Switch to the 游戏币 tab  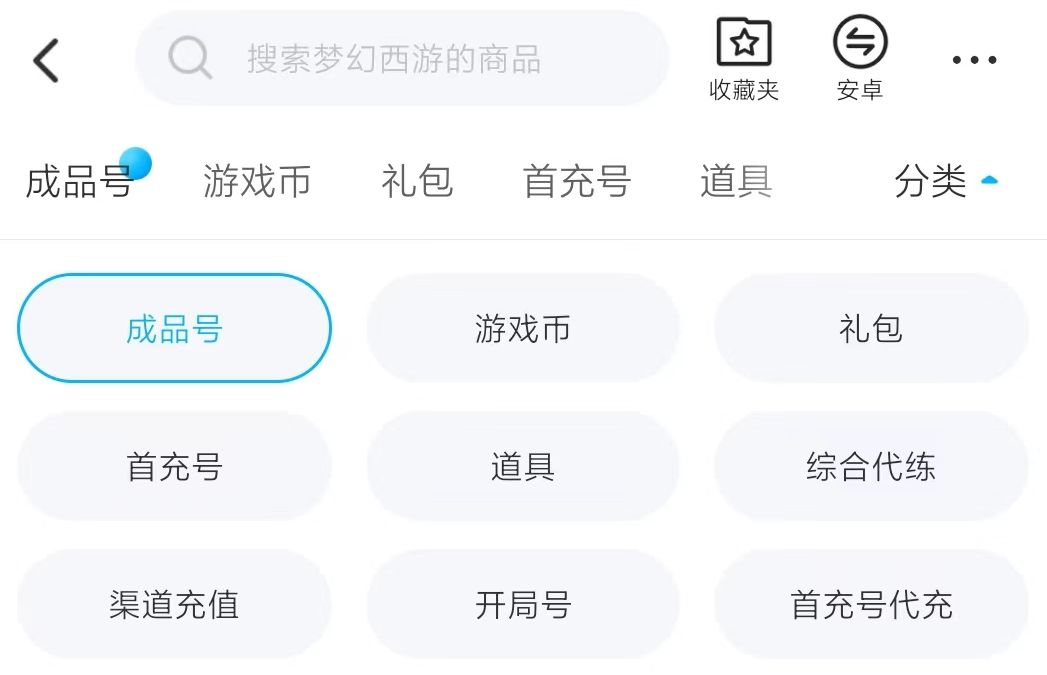[x=257, y=182]
